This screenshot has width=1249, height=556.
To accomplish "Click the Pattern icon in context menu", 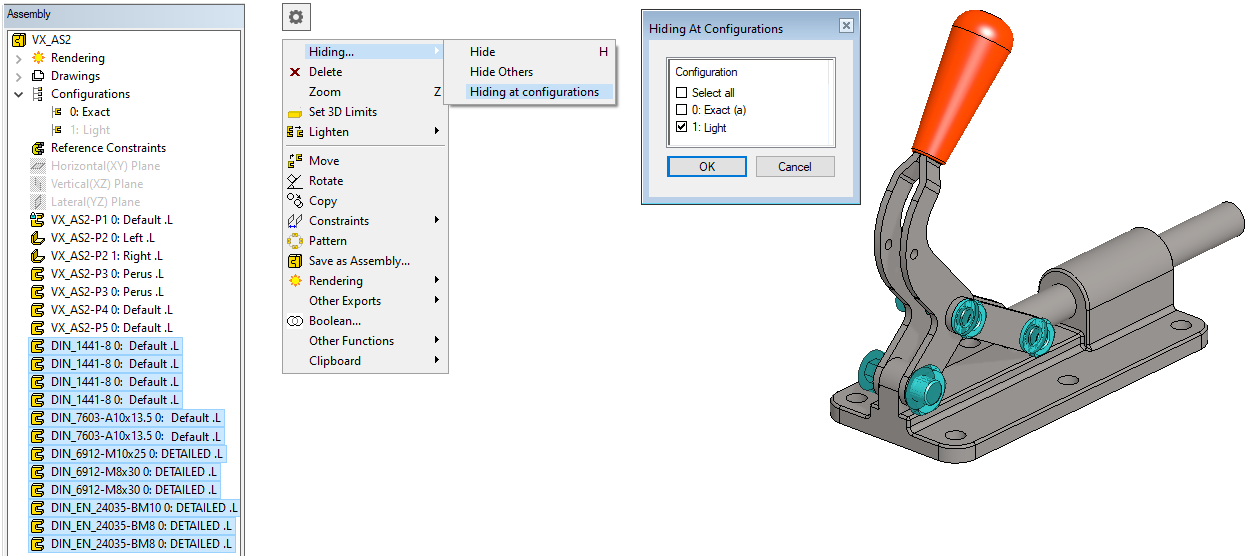I will tap(295, 241).
